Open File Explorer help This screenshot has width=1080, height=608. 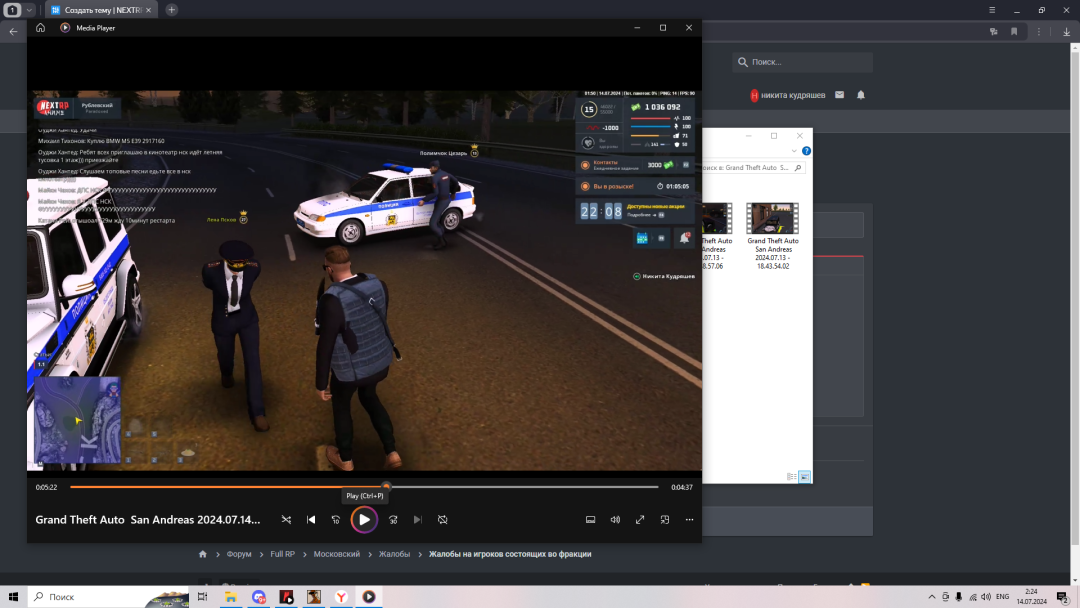coord(807,151)
